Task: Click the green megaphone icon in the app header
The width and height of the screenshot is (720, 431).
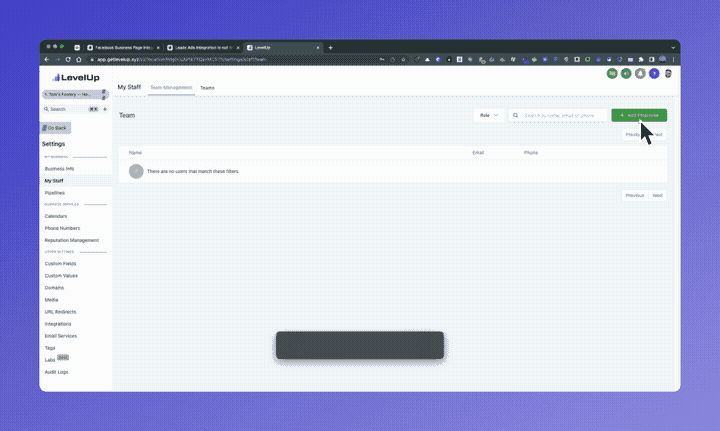Action: pos(626,73)
